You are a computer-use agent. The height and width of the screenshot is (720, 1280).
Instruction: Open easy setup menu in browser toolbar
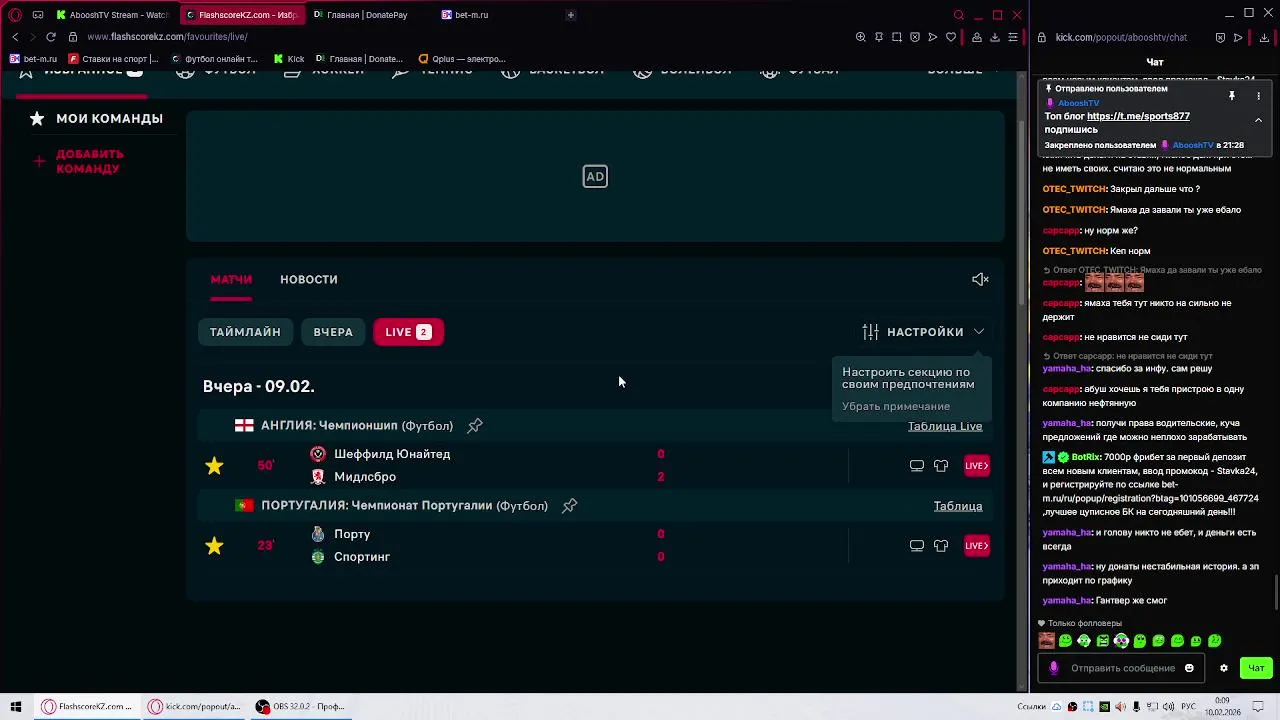click(1013, 37)
